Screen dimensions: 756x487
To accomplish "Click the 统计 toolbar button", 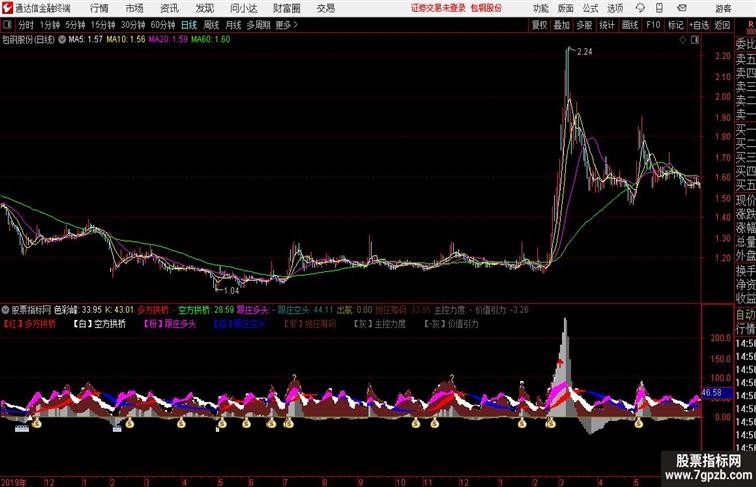I will point(607,25).
